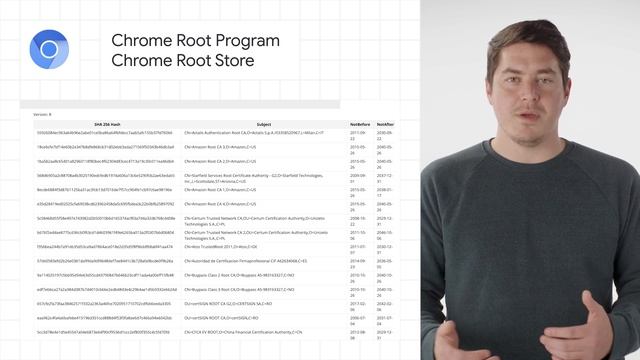Click the SHA hash of the Starfield row

106,176
